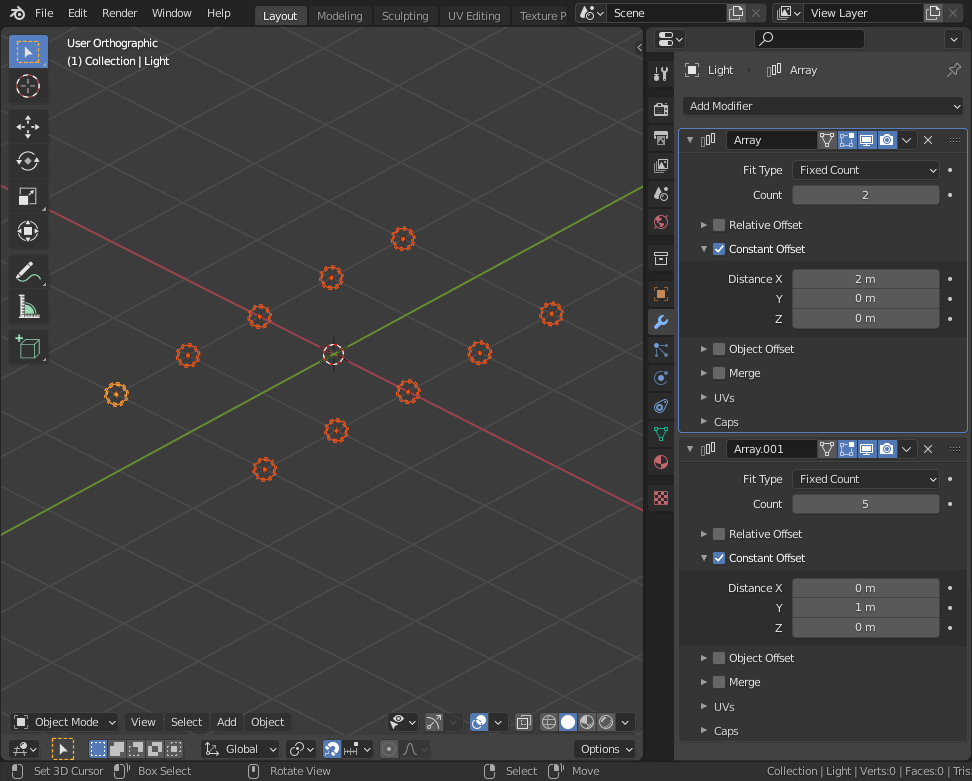Remove the Array modifier
Image resolution: width=972 pixels, height=781 pixels.
coord(928,140)
